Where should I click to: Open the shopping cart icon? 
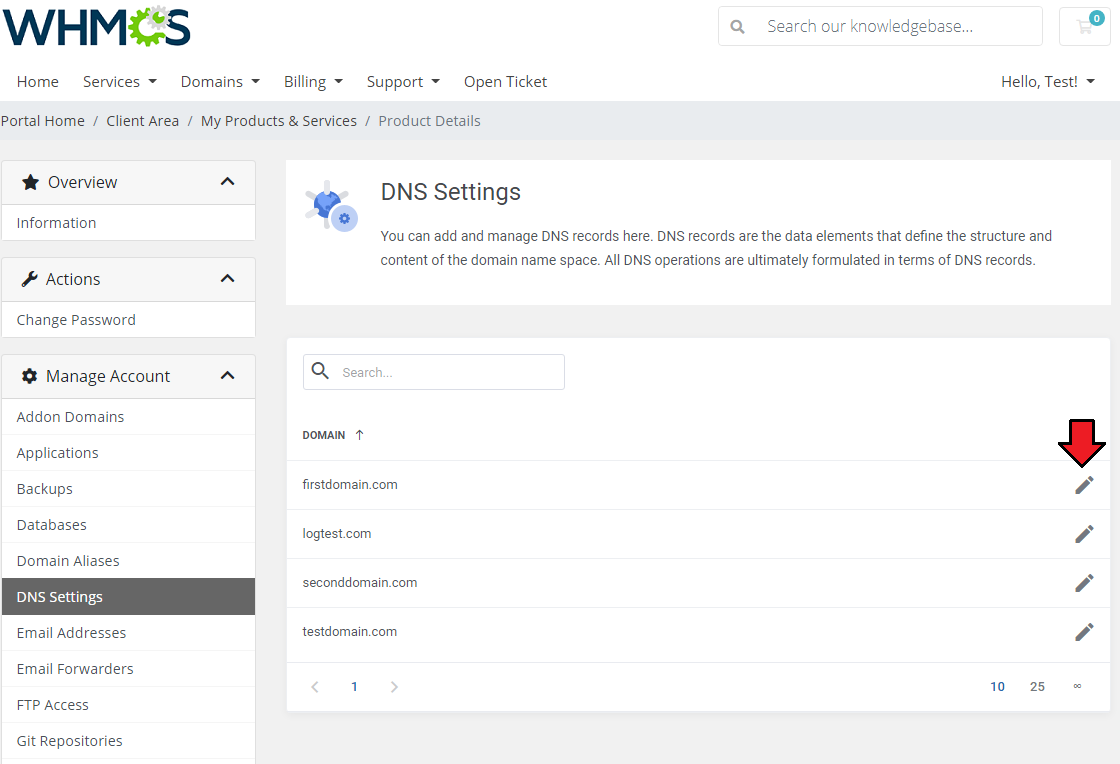click(1085, 26)
